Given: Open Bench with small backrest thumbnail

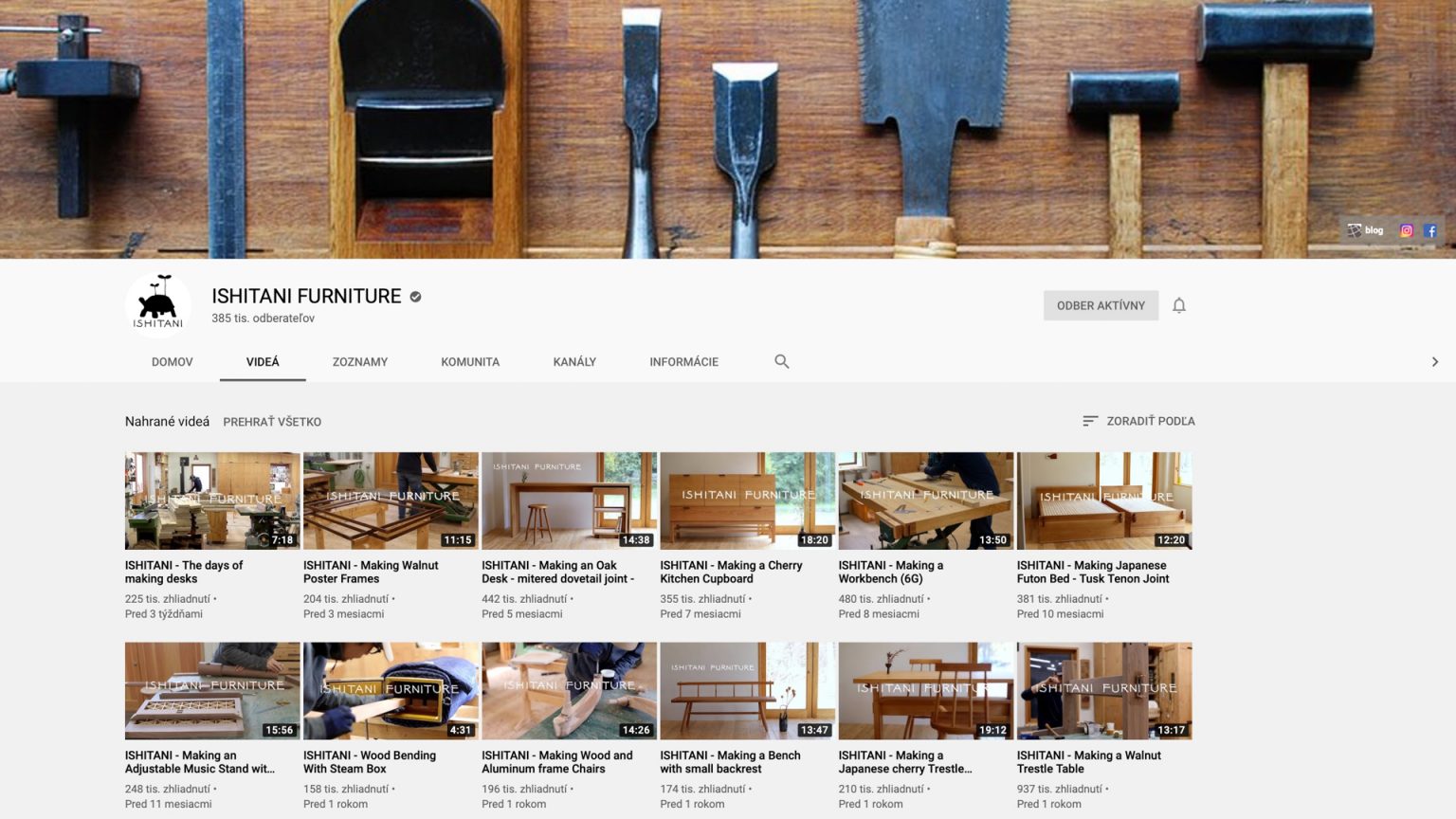Looking at the screenshot, I should point(748,691).
